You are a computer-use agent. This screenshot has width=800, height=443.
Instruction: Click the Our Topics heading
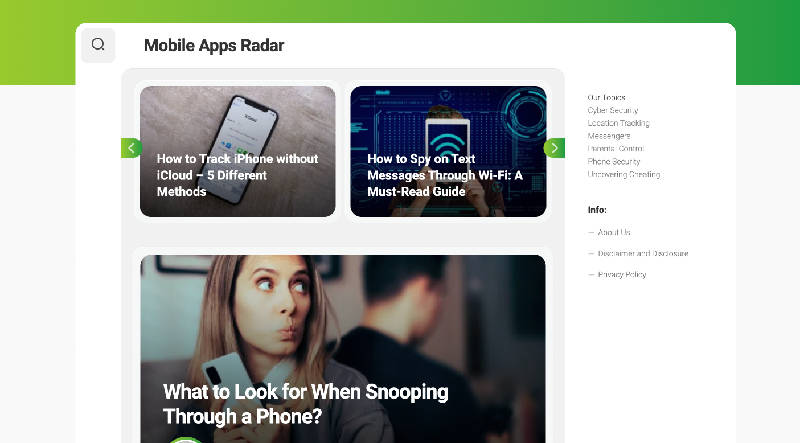(x=607, y=97)
